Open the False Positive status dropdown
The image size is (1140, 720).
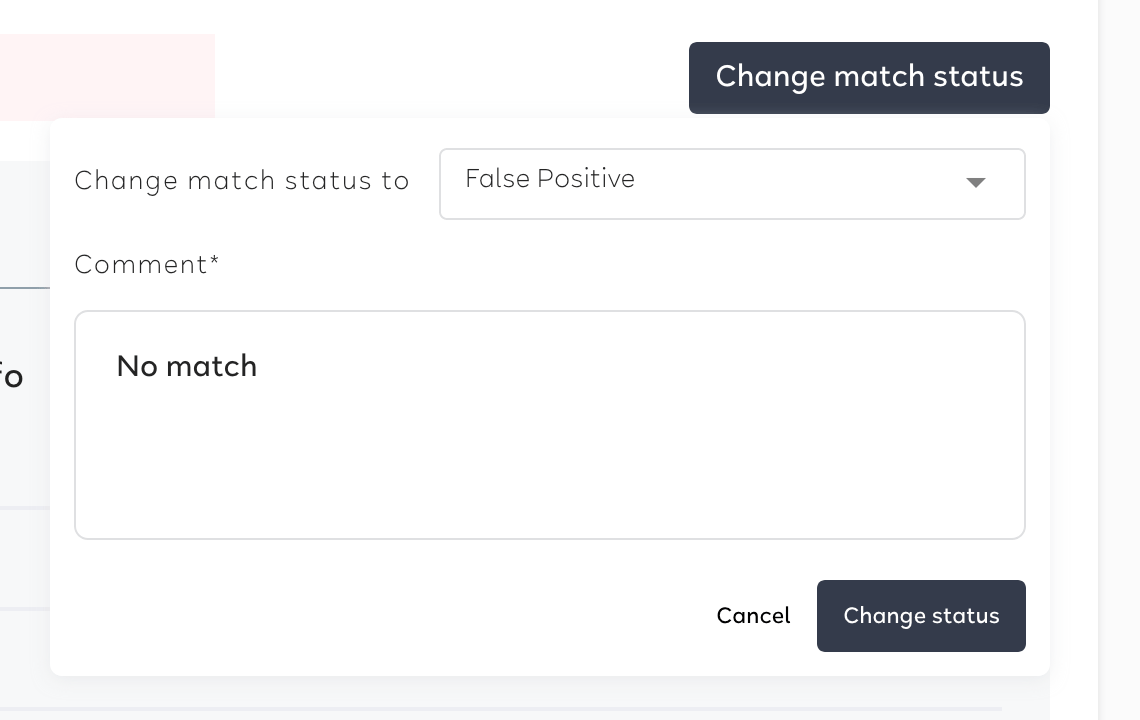732,184
